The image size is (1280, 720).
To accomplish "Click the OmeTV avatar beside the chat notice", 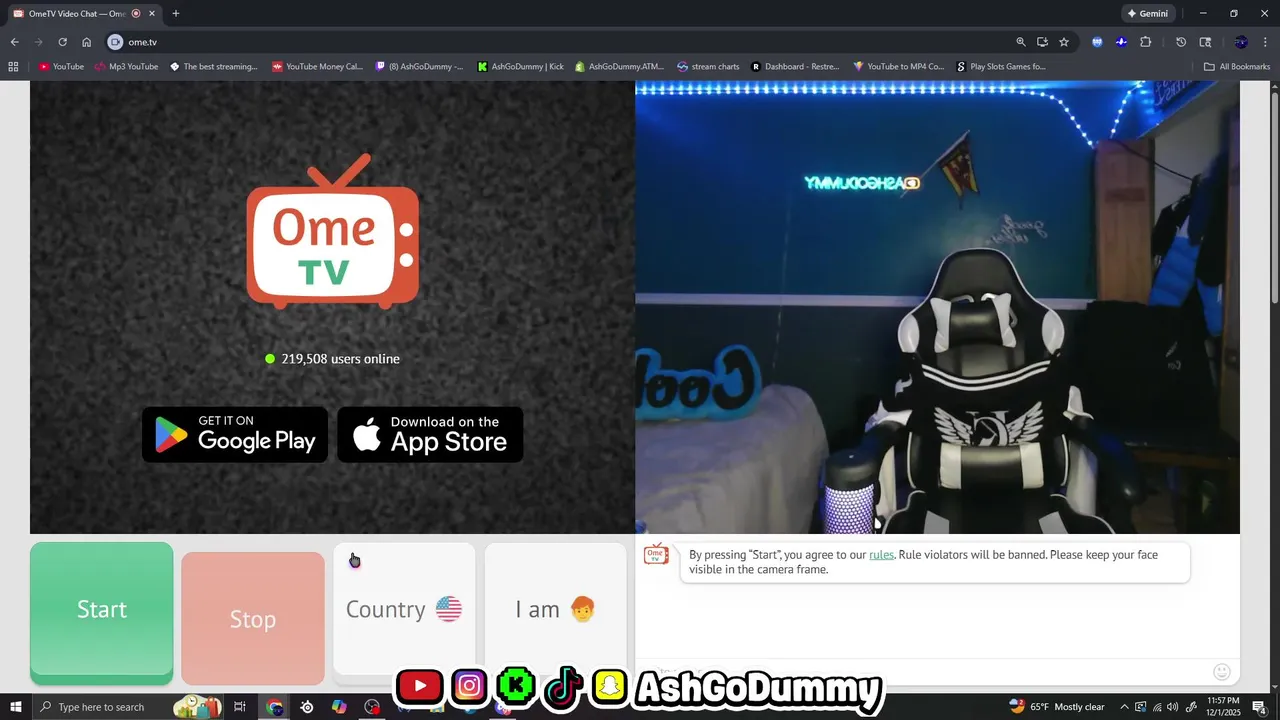I will tap(656, 555).
